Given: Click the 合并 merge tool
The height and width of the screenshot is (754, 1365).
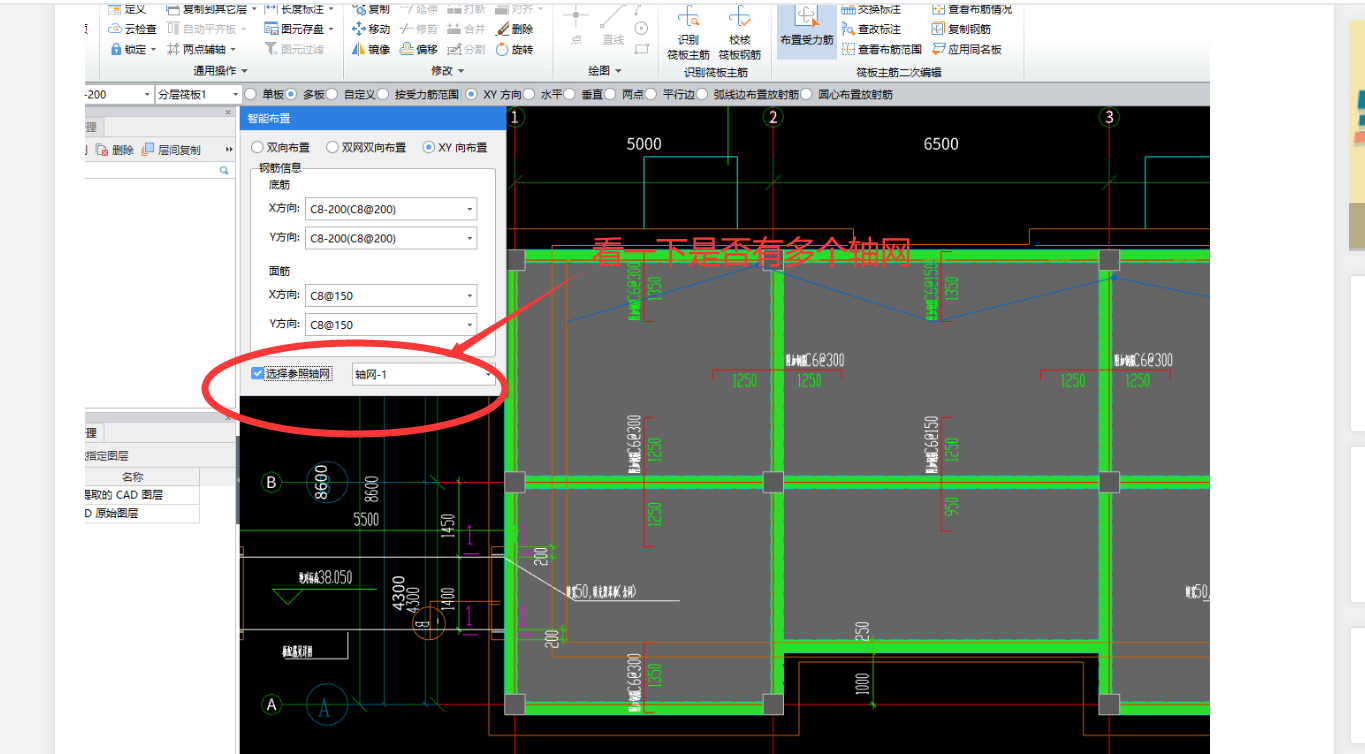Looking at the screenshot, I should tap(466, 29).
